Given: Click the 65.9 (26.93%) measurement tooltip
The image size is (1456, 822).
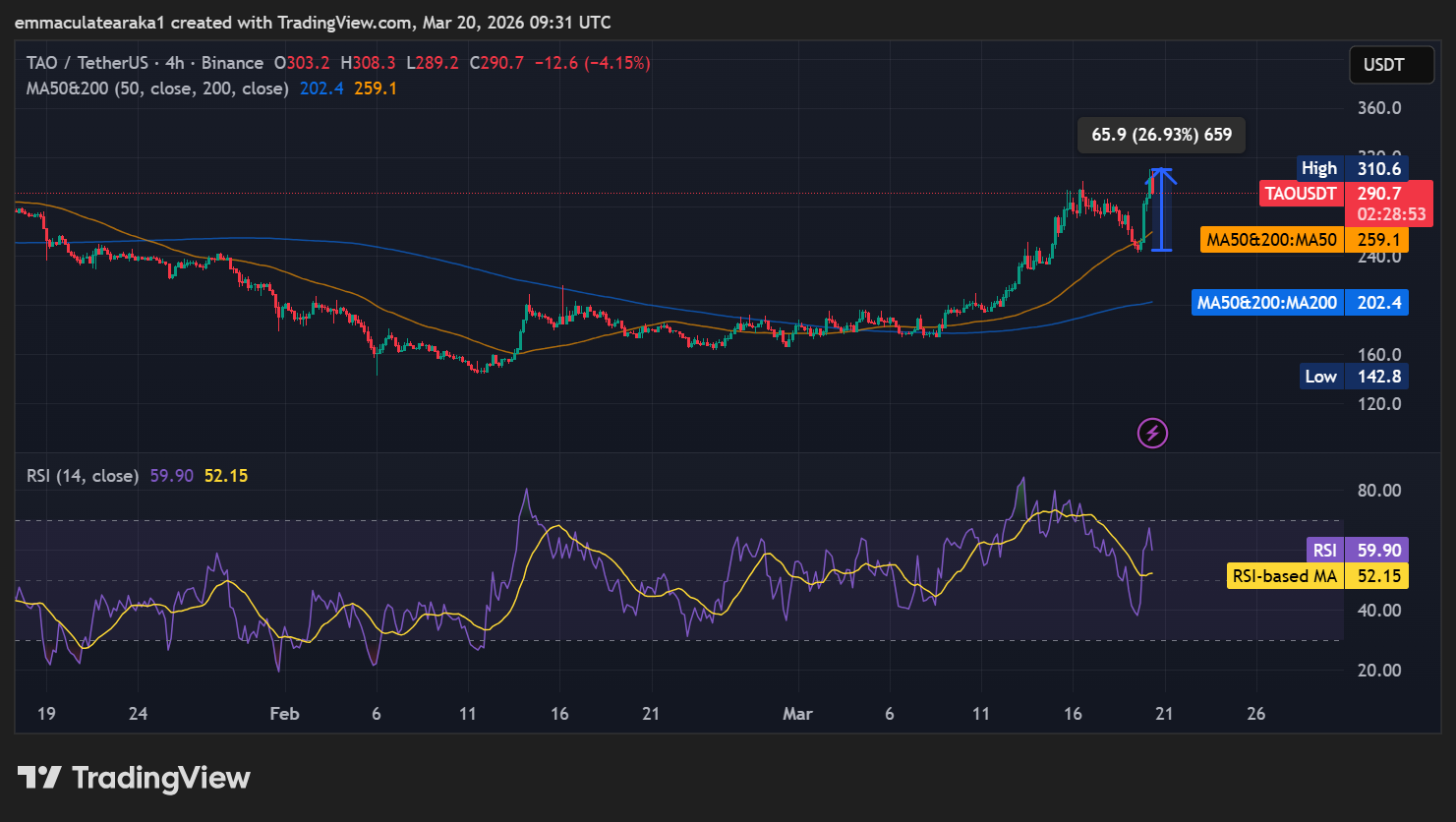Looking at the screenshot, I should coord(1161,135).
